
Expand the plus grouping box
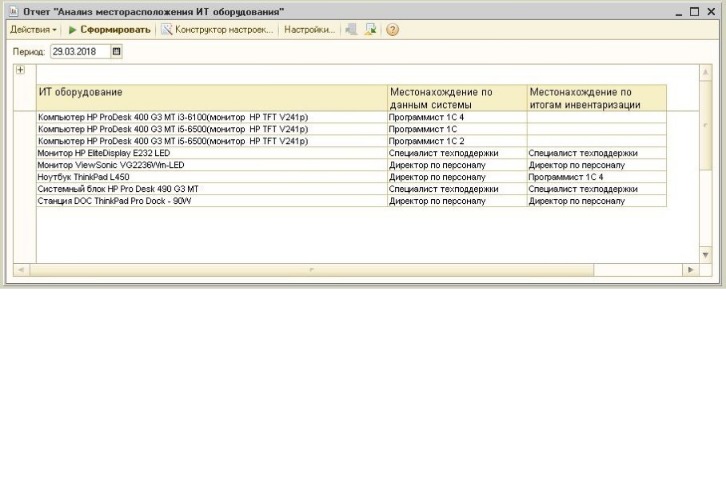coord(20,70)
